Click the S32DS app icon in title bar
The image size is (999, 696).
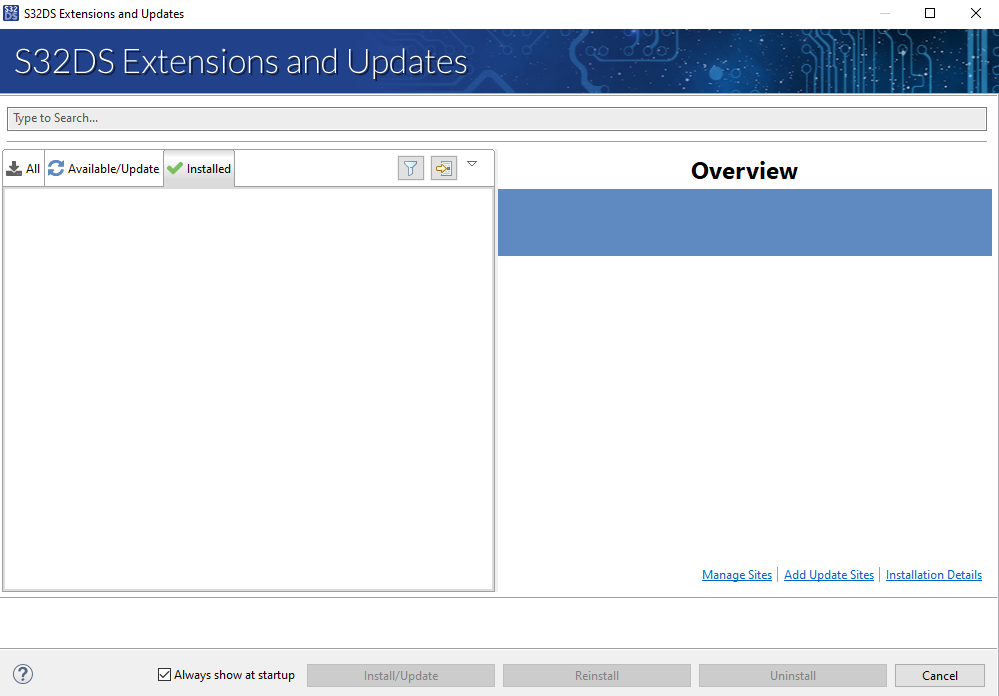coord(11,13)
